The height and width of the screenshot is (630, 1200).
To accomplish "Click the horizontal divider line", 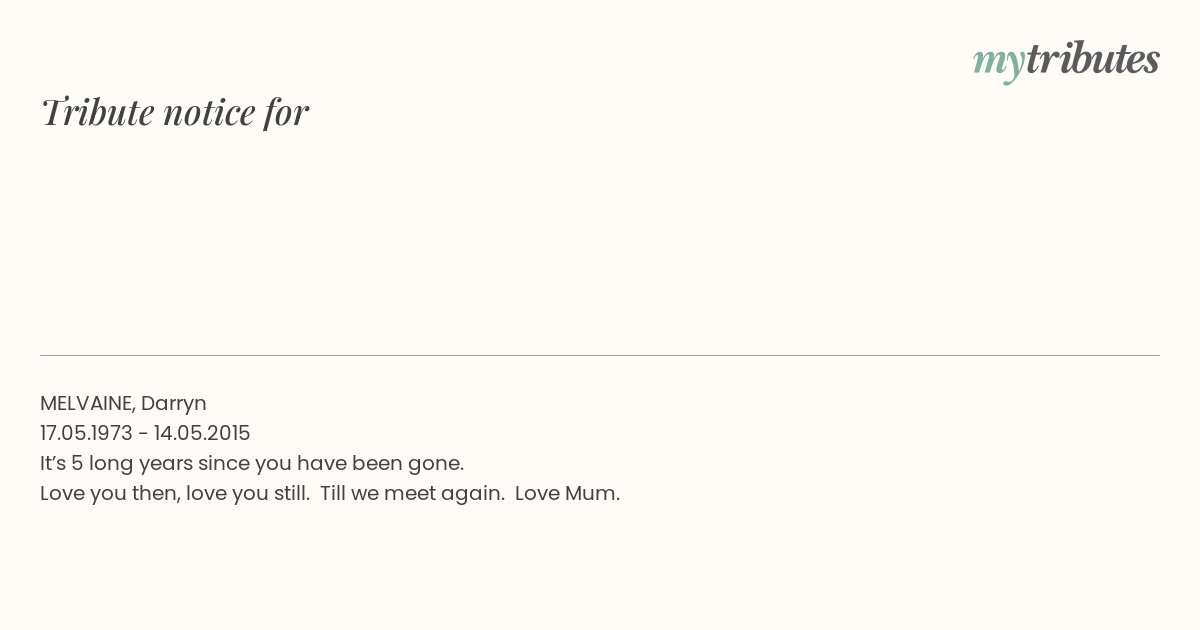I will [600, 355].
